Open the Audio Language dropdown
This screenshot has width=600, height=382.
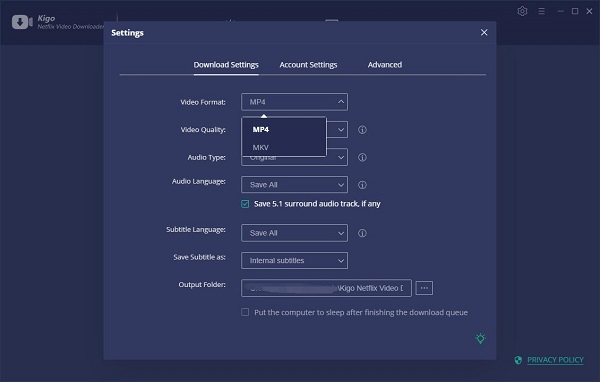click(x=294, y=185)
